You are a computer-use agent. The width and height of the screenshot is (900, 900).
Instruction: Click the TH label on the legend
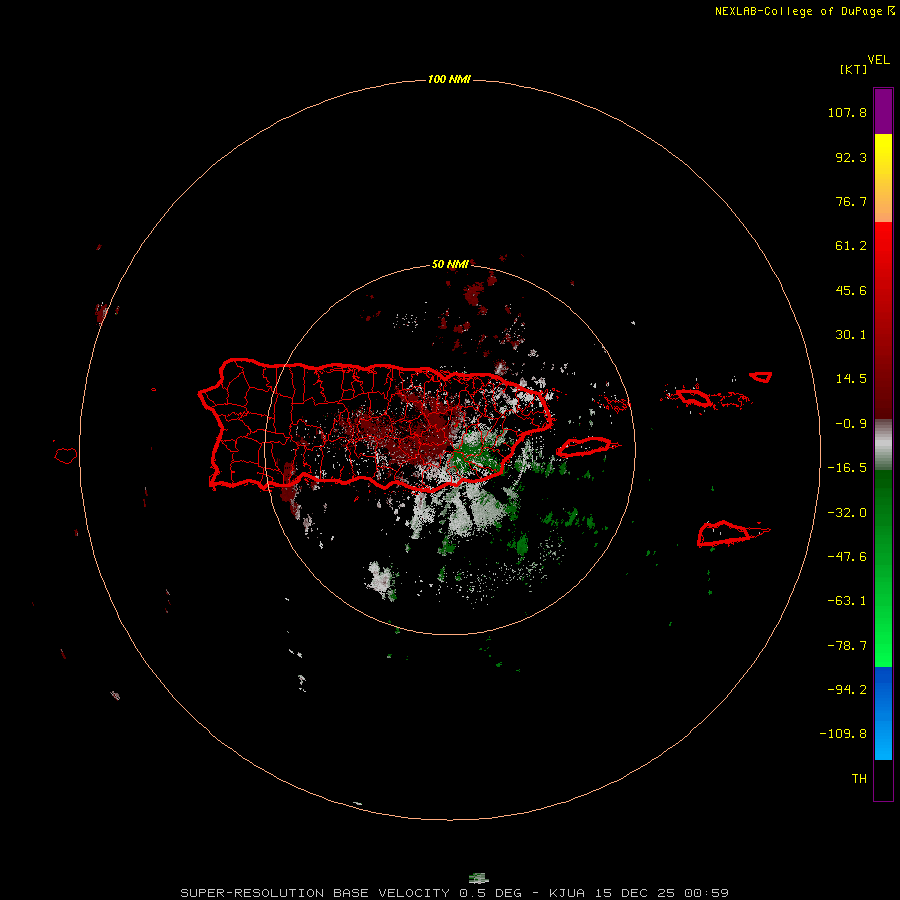(x=859, y=779)
